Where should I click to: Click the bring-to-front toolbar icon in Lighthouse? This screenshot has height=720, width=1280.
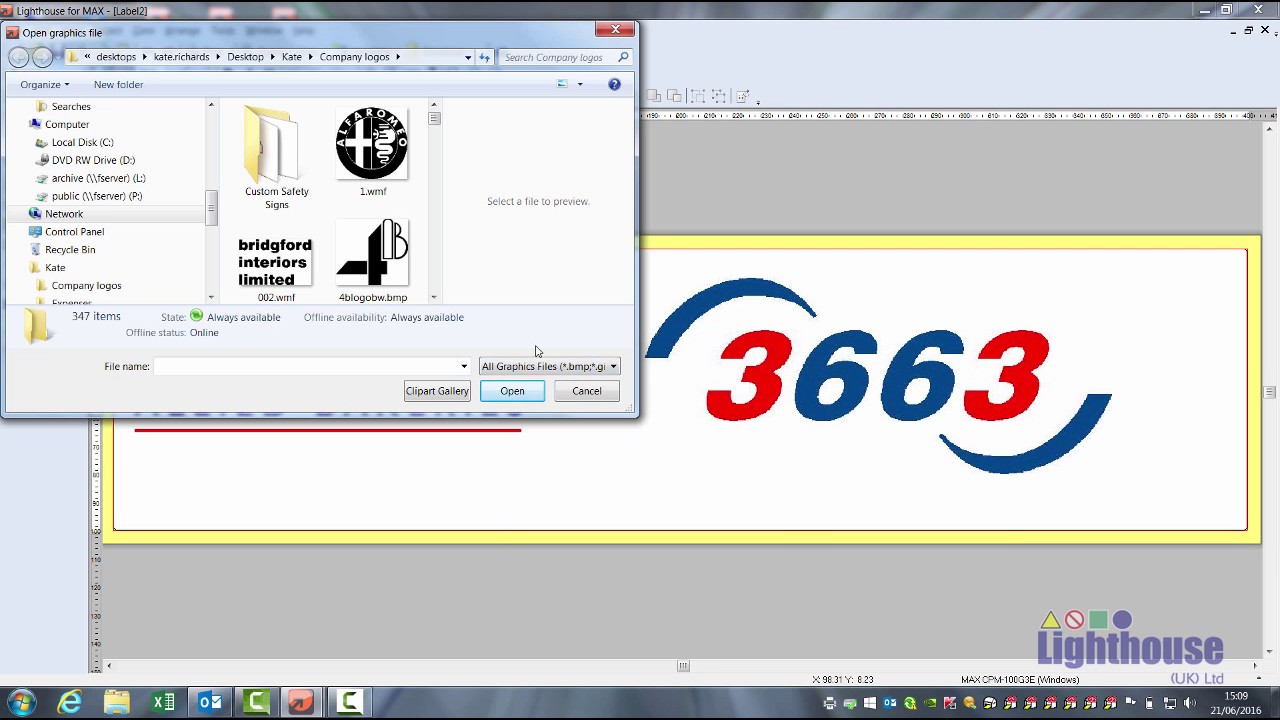click(653, 96)
